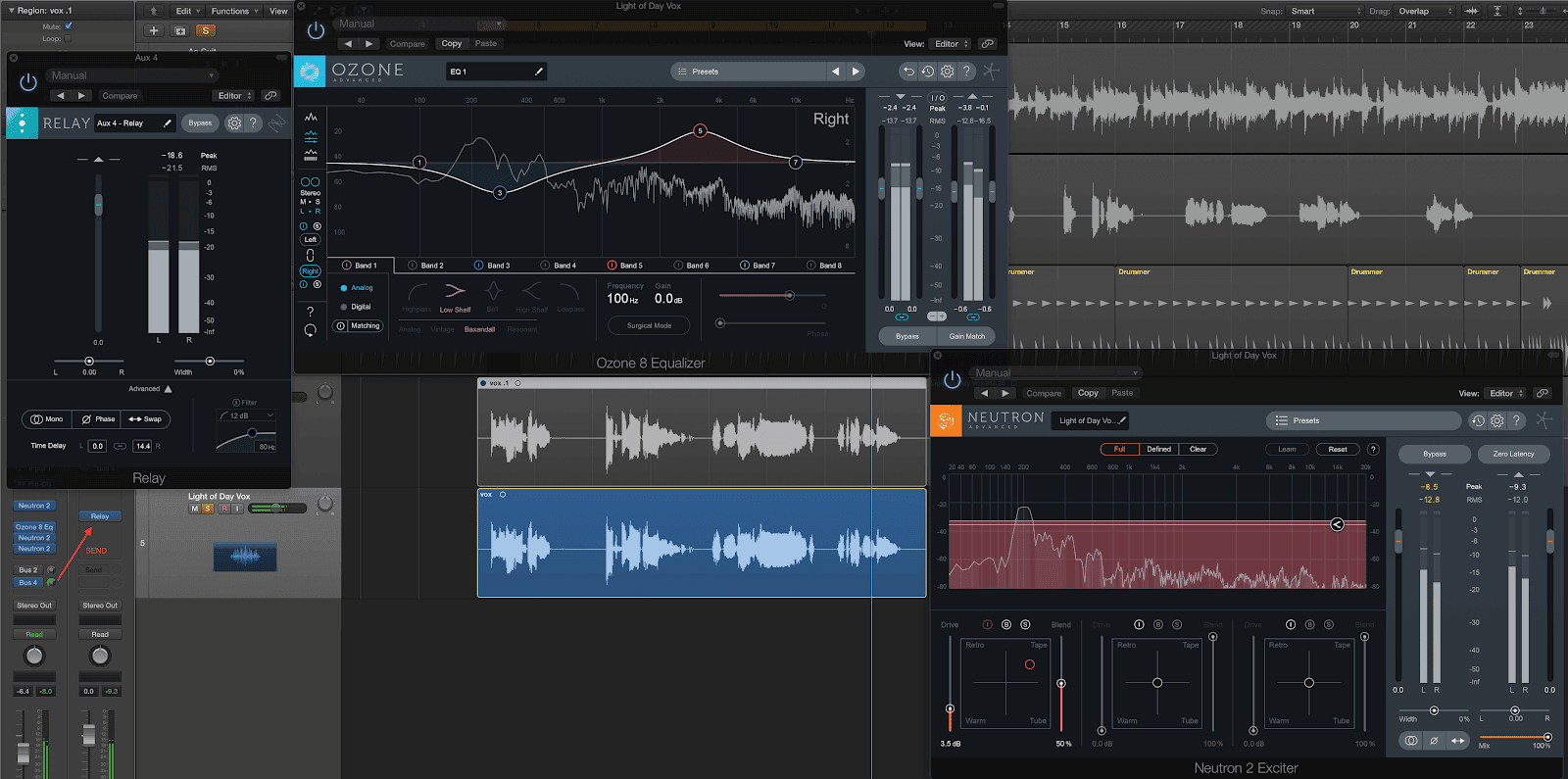Select the blue vox audio region

[702, 543]
